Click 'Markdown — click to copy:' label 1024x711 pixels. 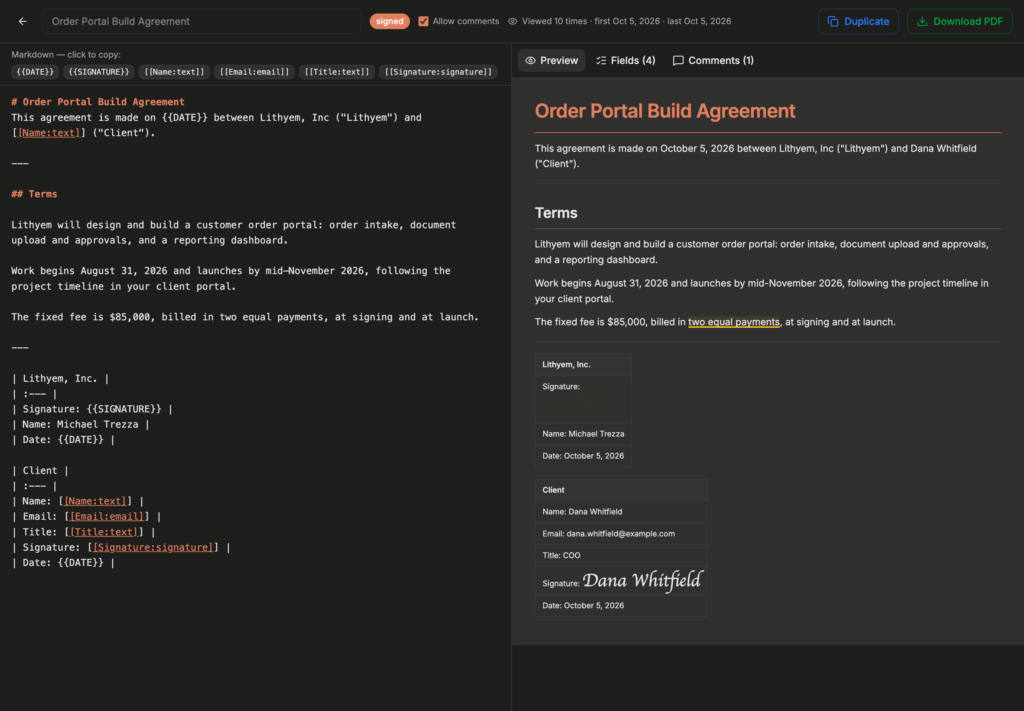click(x=66, y=55)
